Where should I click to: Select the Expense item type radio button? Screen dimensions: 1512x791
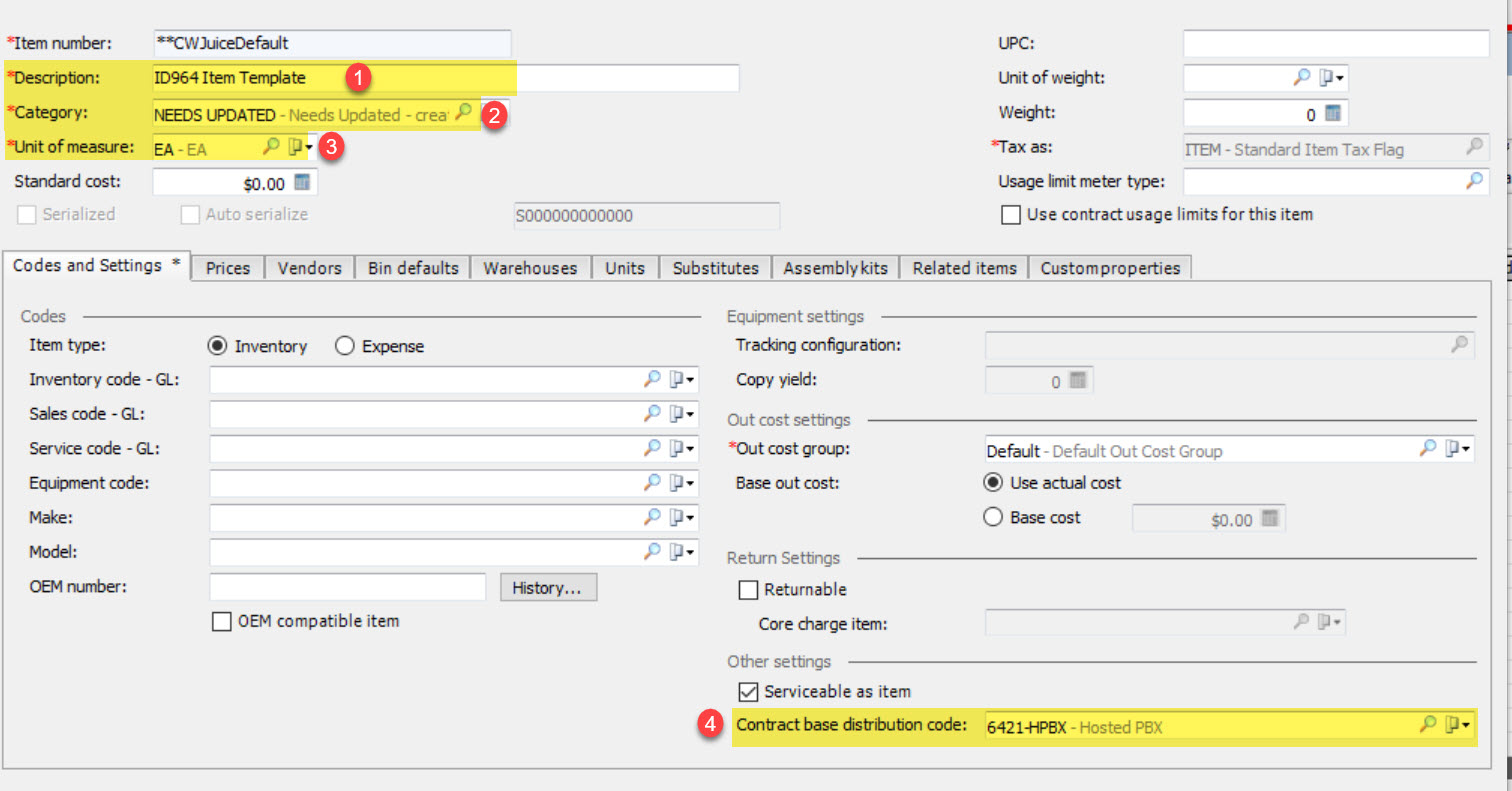click(344, 346)
